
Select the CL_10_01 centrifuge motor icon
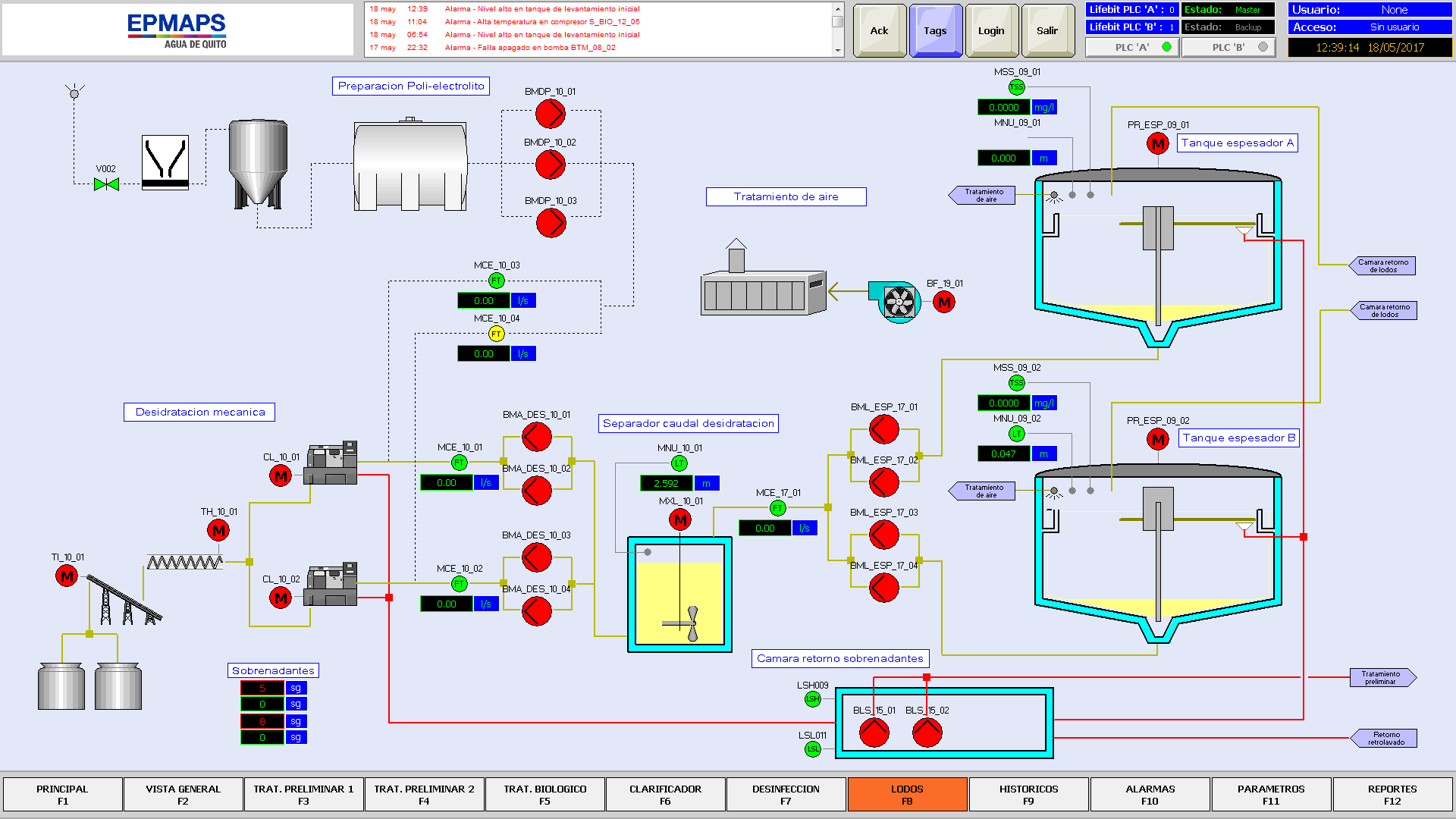281,476
